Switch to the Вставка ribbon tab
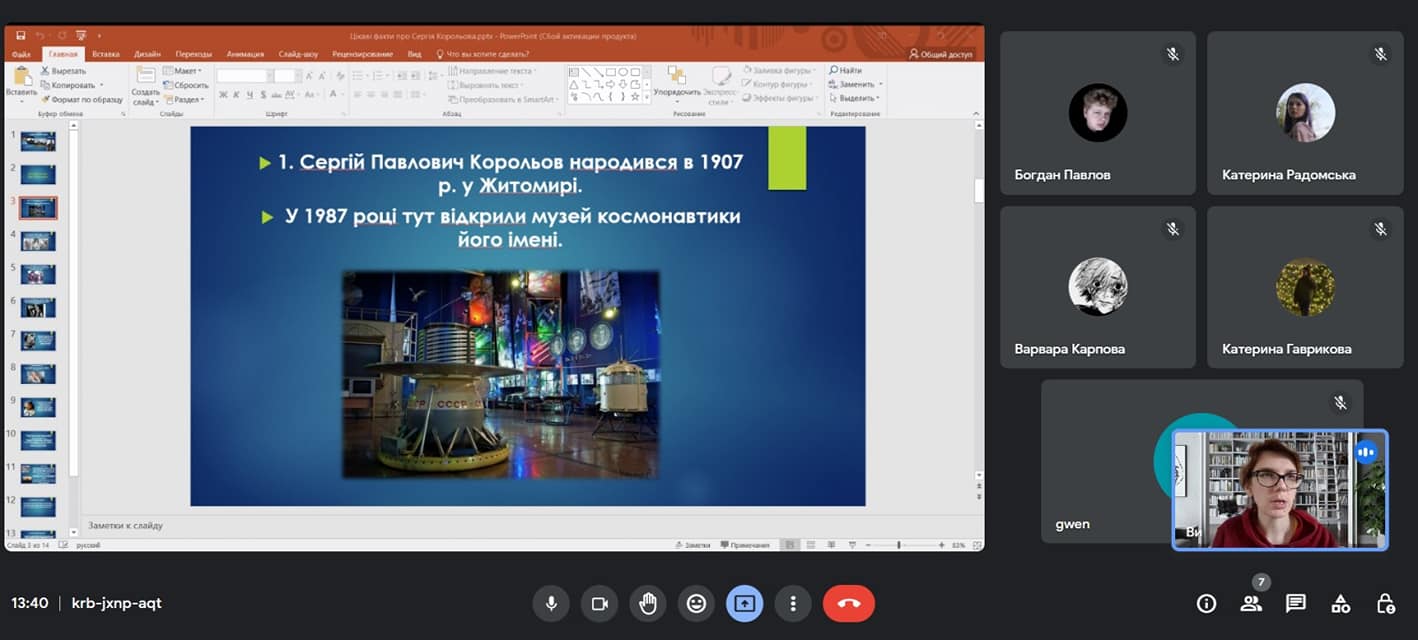Image resolution: width=1418 pixels, height=640 pixels. tap(106, 54)
